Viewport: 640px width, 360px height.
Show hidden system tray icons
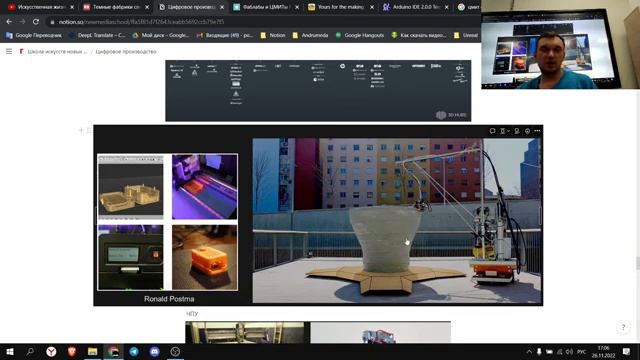[529, 351]
